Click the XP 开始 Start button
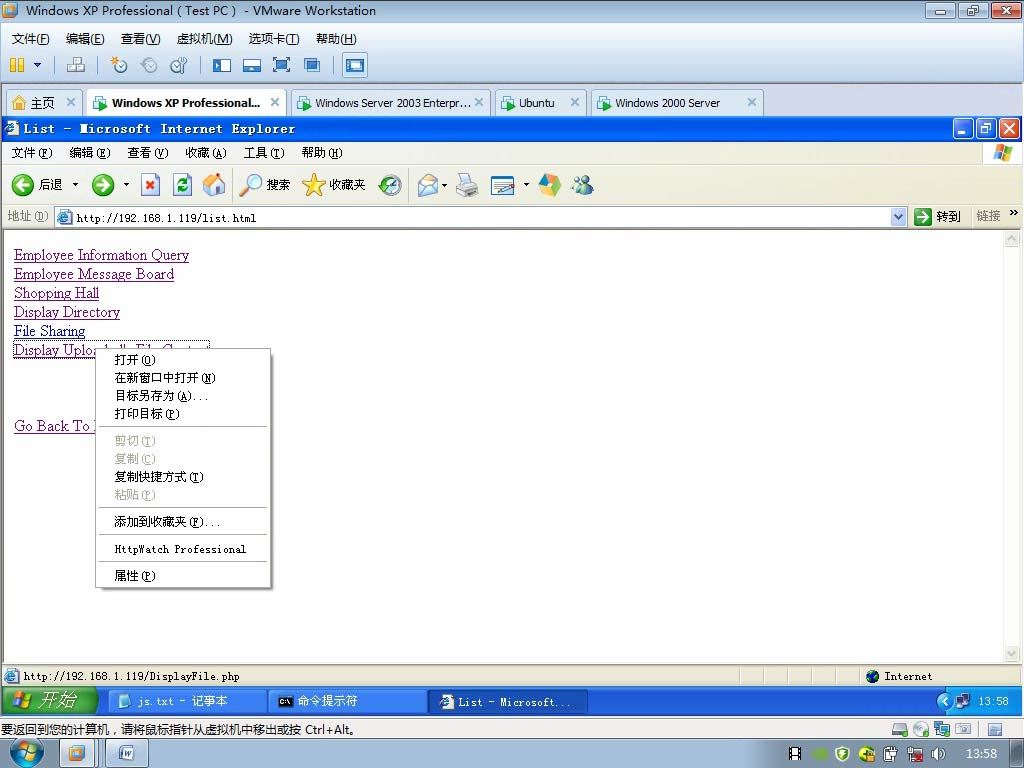This screenshot has width=1024, height=768. pos(50,701)
